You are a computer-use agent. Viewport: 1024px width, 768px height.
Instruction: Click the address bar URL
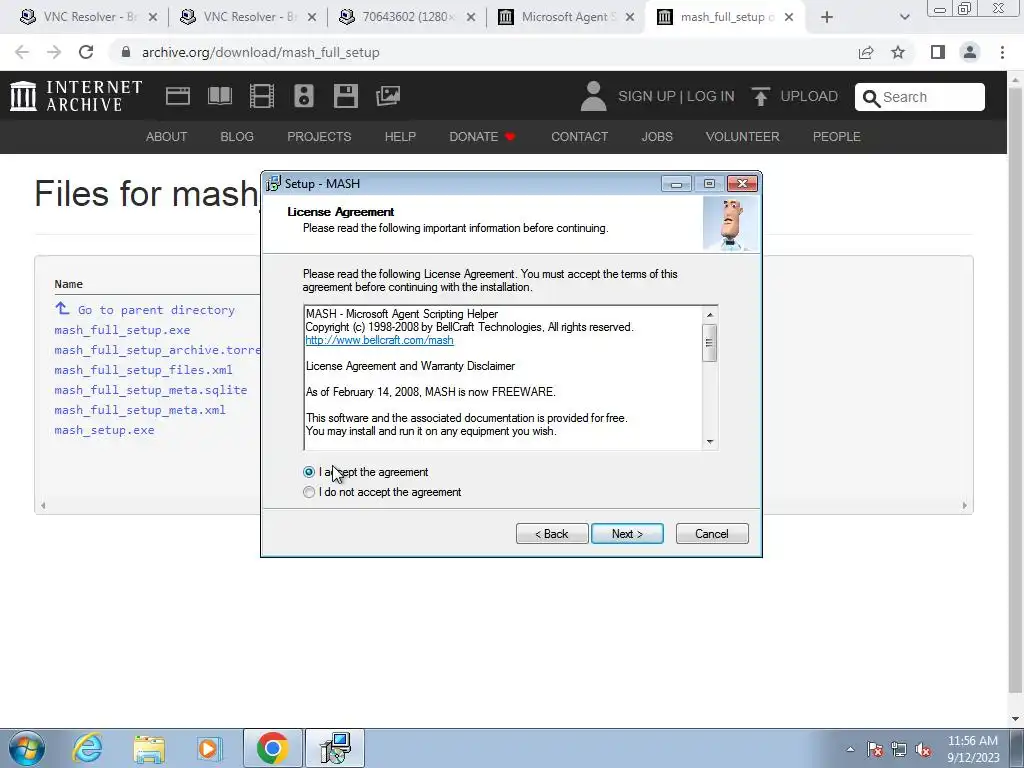point(261,52)
